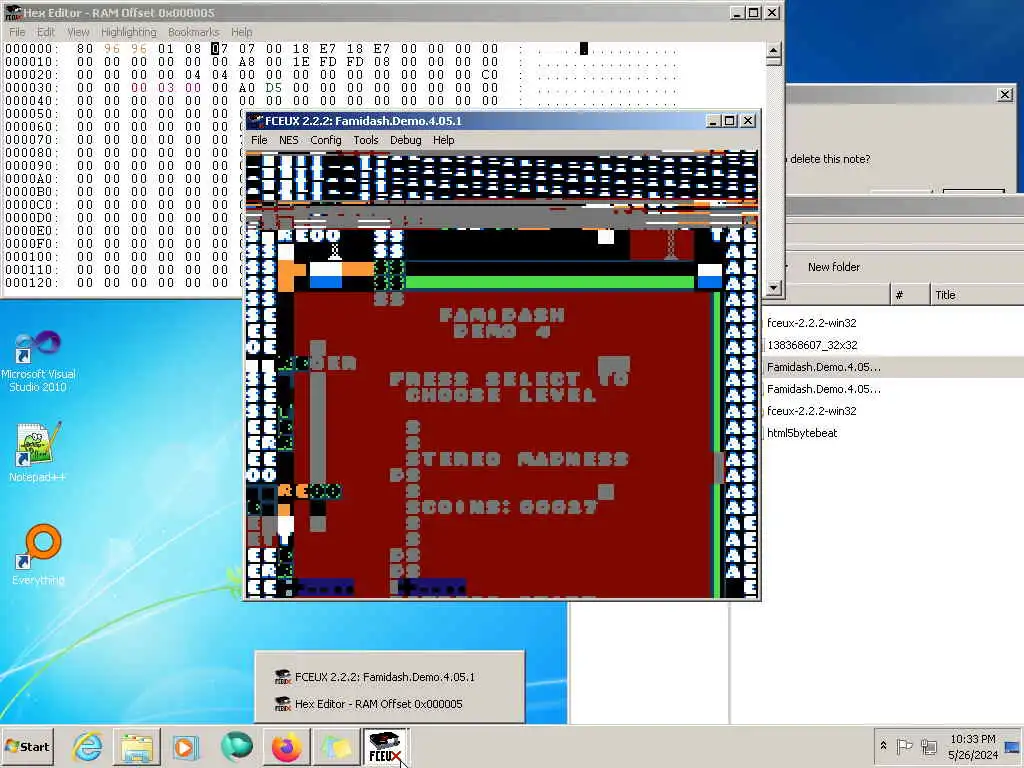
Task: Click hex byte 80 at offset 000000
Action: coord(85,49)
